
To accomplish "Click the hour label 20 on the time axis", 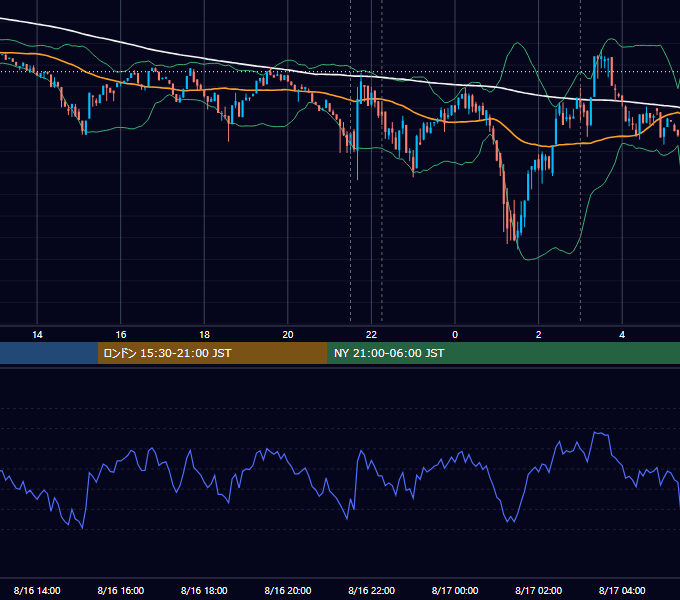I will point(288,335).
